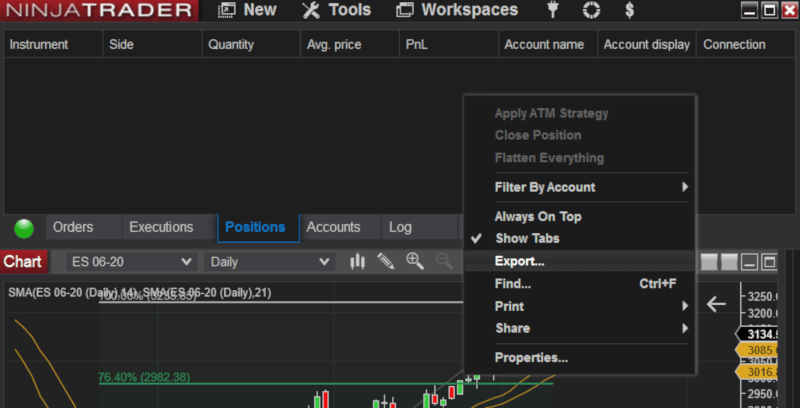800x408 pixels.
Task: Click the green connection status indicator
Action: [x=24, y=228]
